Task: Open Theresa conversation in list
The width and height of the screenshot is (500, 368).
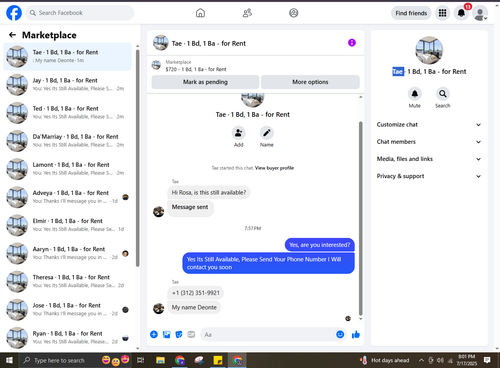Action: coord(68,281)
